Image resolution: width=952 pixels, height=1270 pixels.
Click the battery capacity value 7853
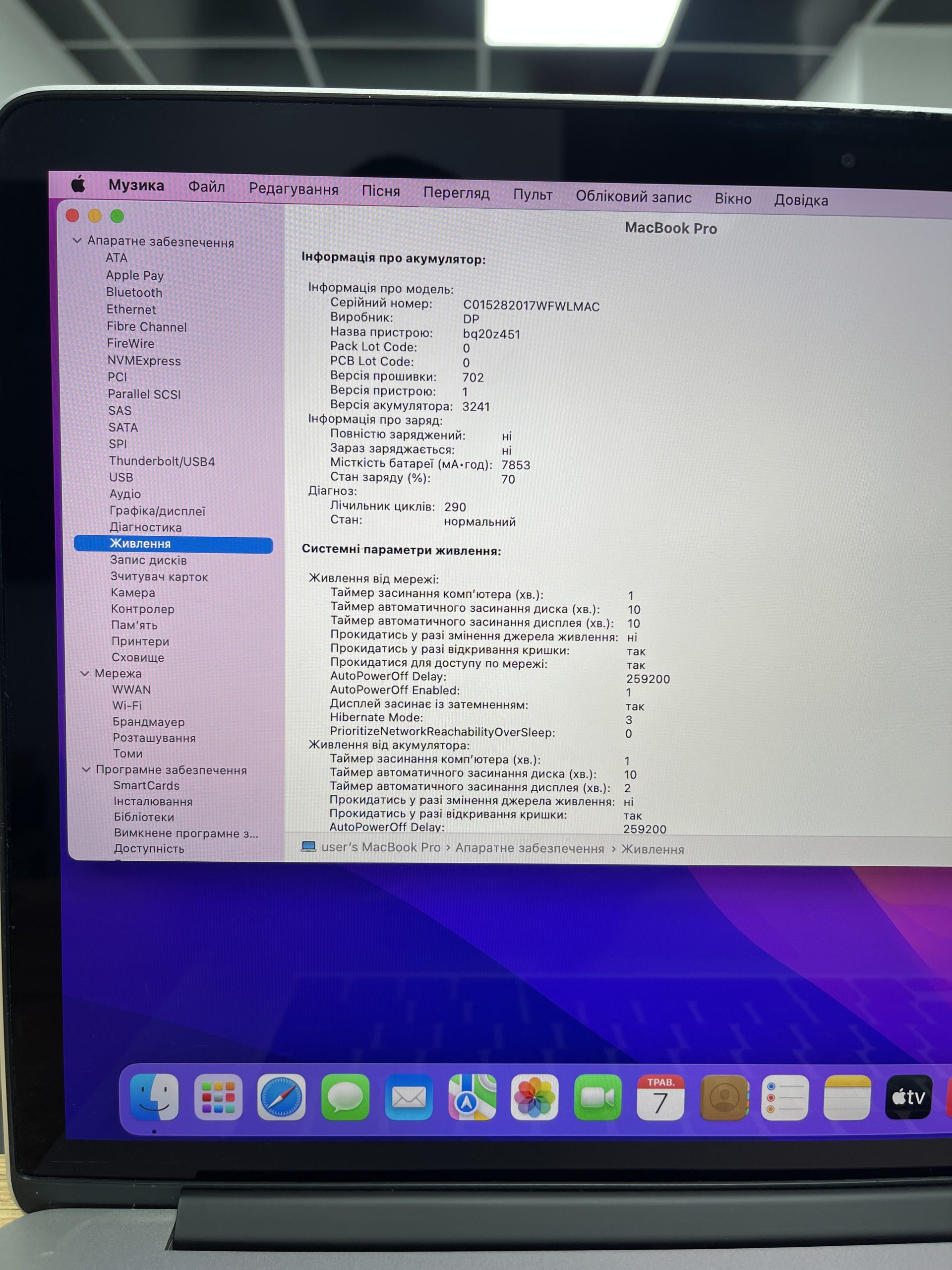(516, 465)
